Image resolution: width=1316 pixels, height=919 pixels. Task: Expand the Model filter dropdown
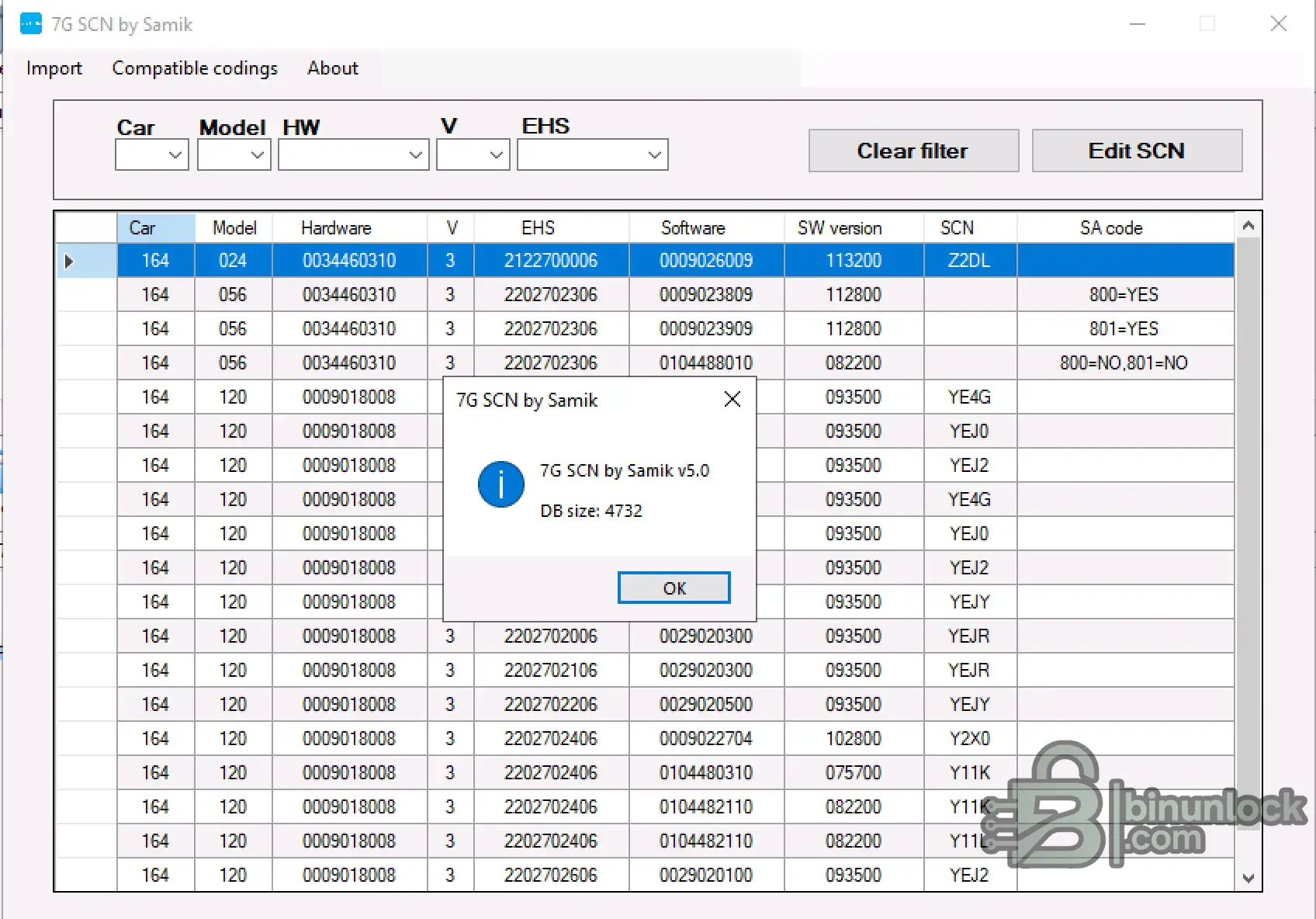tap(258, 155)
